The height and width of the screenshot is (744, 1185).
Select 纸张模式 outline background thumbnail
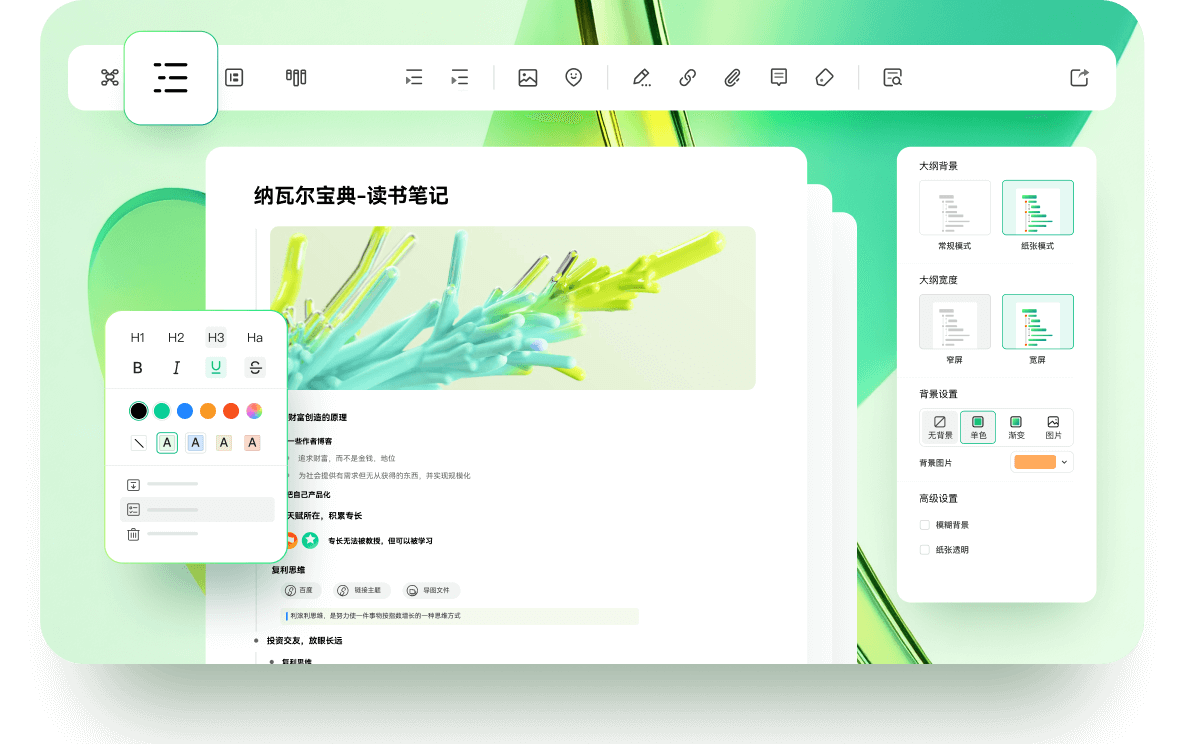(1038, 208)
